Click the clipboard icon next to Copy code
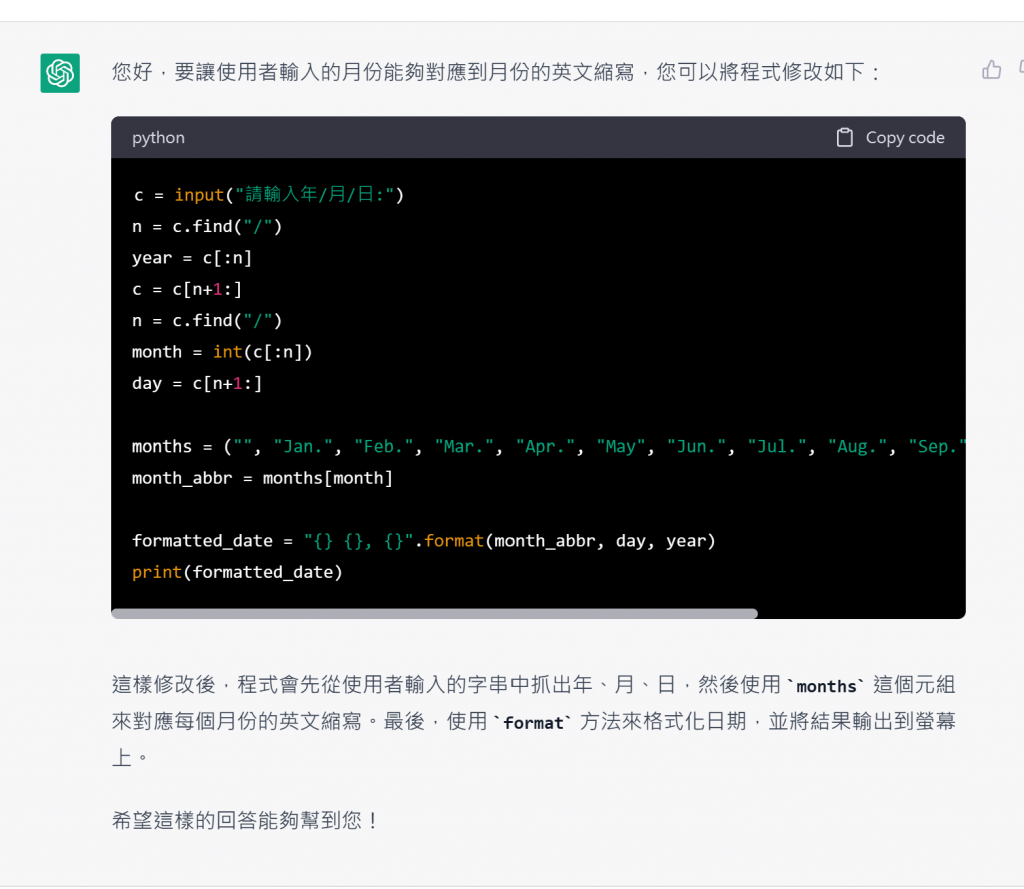 pyautogui.click(x=844, y=138)
